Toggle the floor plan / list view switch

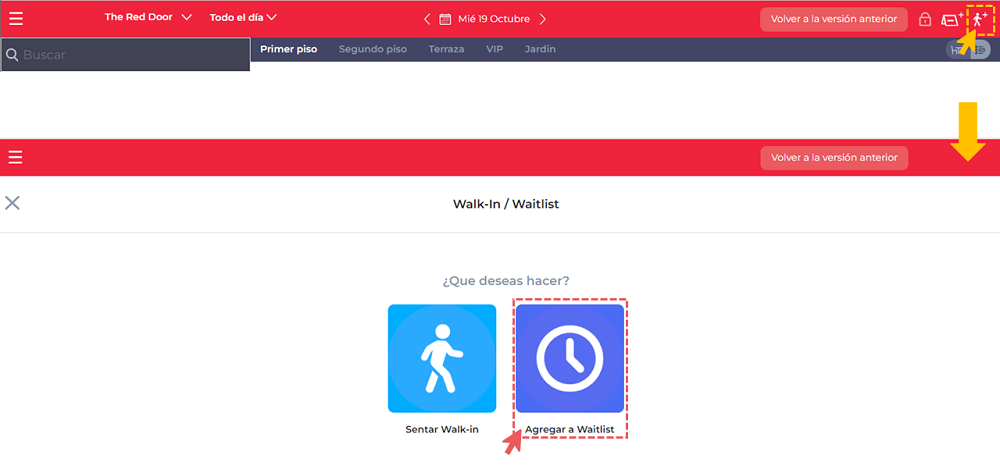coord(968,50)
